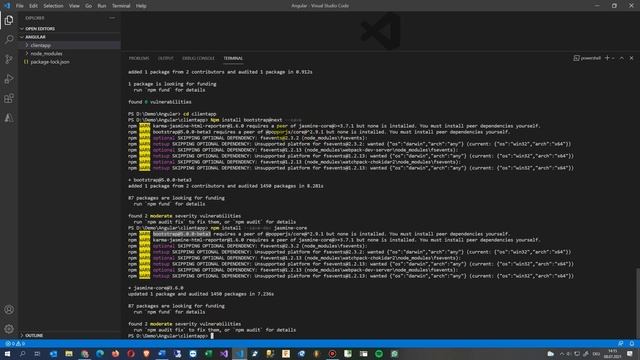Screen dimensions: 640x360
Task: Open Opera browser from the taskbar
Action: pos(131,353)
